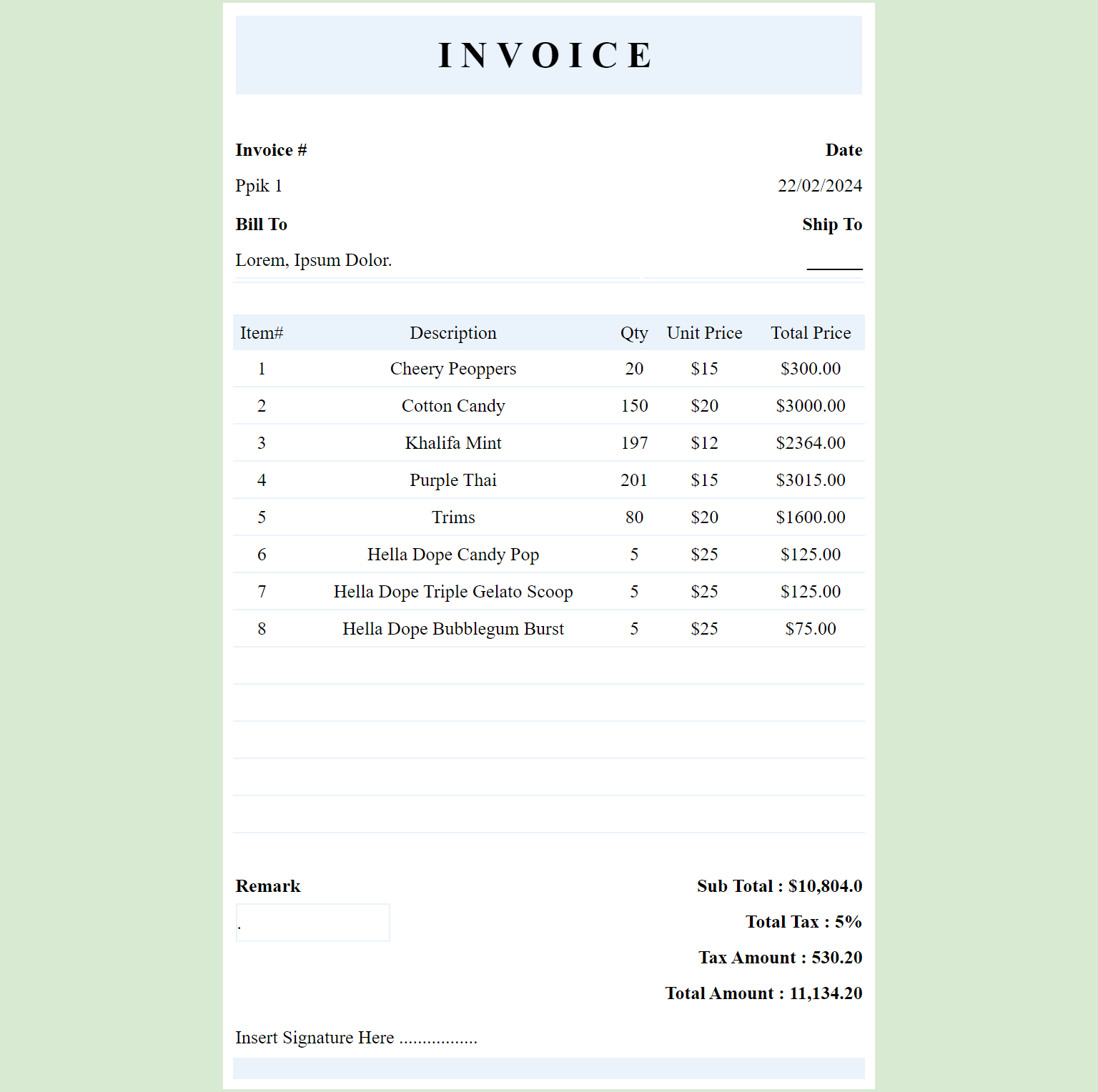1098x1092 pixels.
Task: Select the Sub Total amount line
Action: coord(779,886)
